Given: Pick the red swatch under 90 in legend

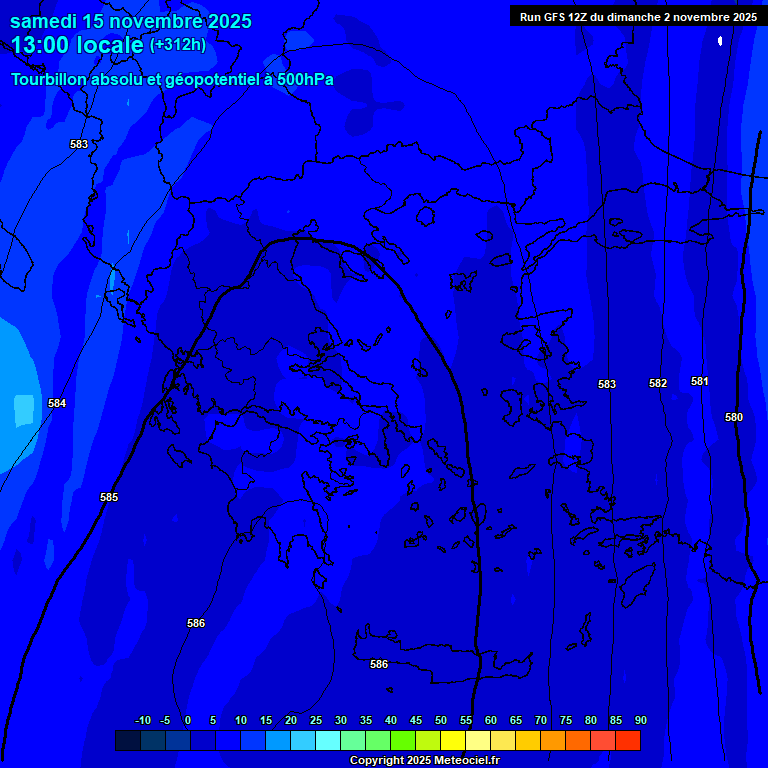Looking at the screenshot, I should point(628,741).
